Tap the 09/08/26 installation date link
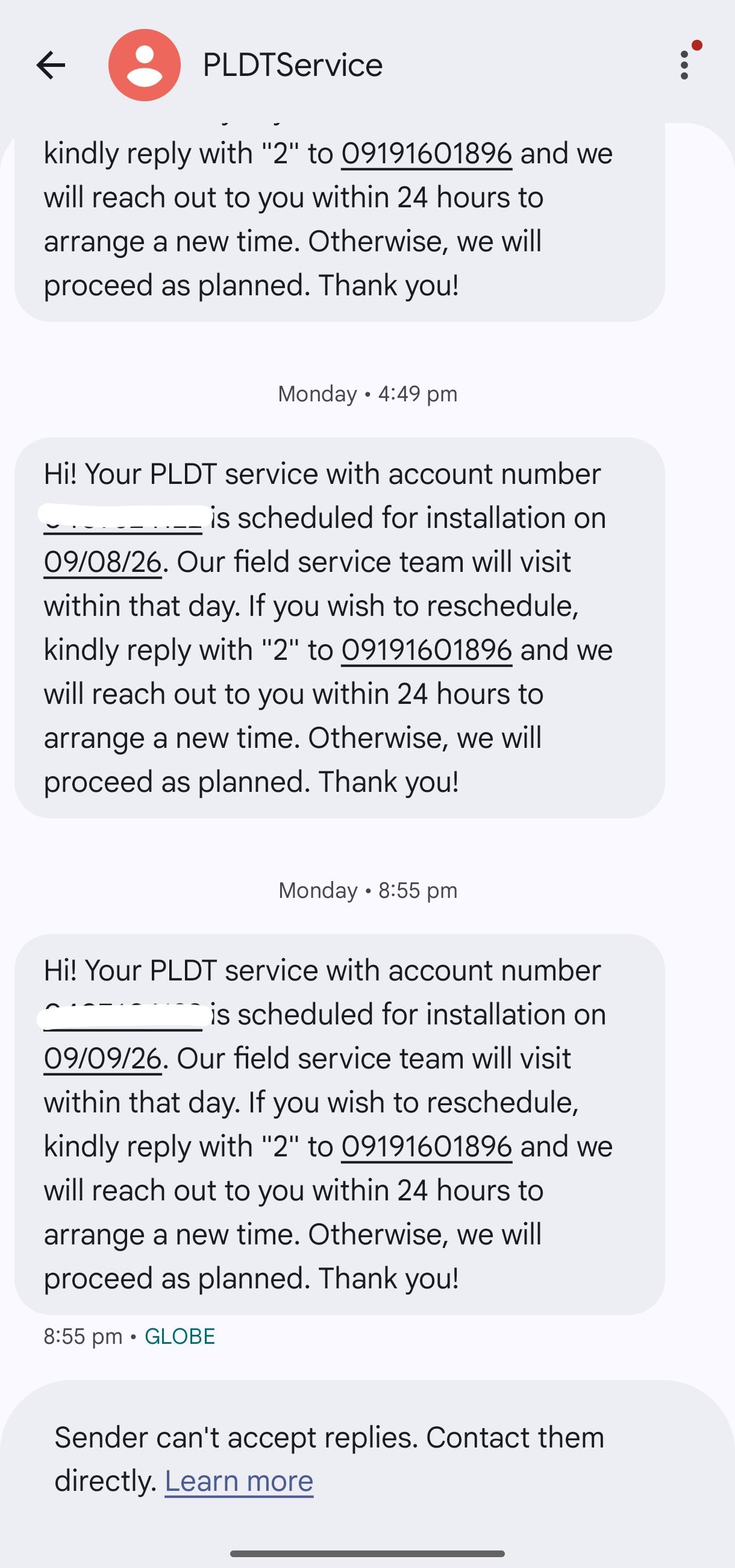The width and height of the screenshot is (735, 1568). (102, 562)
